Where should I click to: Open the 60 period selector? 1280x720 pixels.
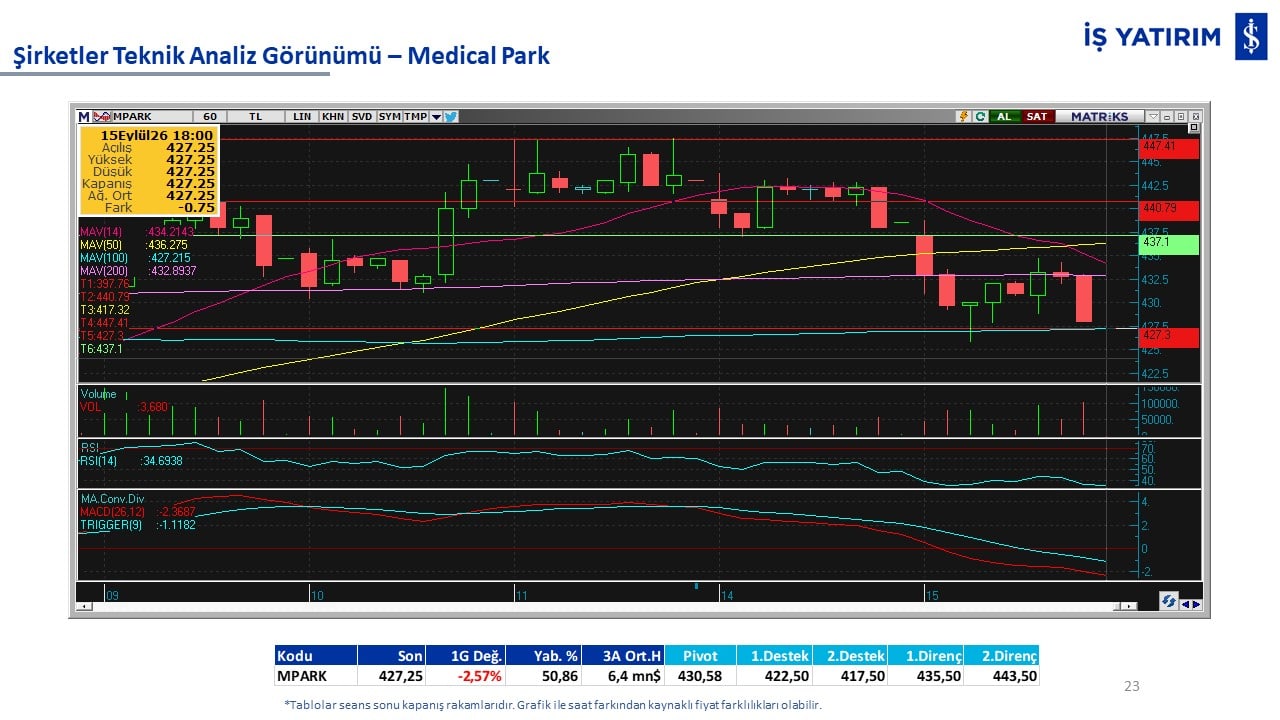click(208, 116)
